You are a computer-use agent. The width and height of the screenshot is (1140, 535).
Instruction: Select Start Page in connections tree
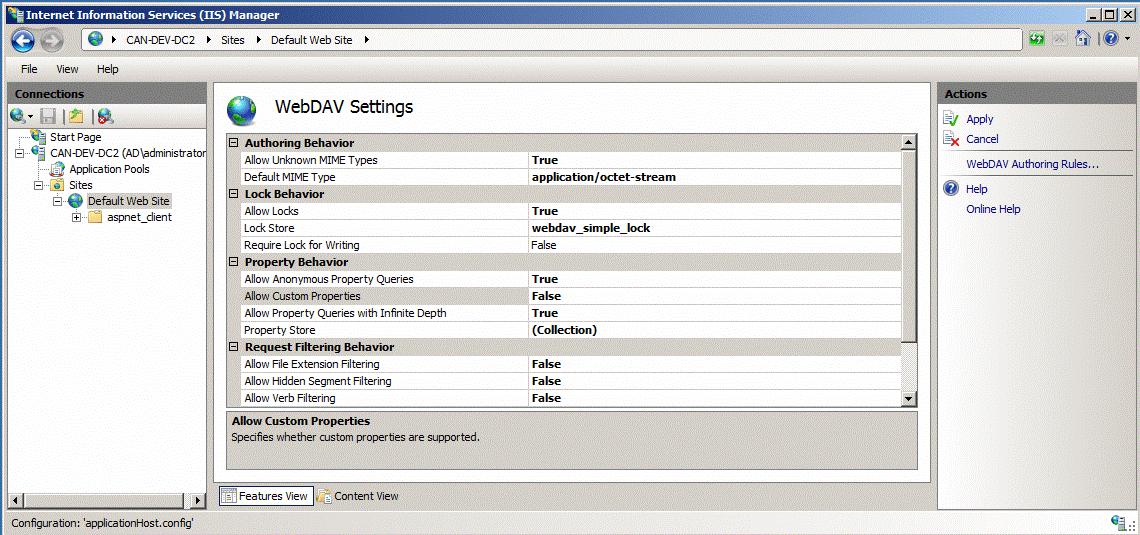76,137
